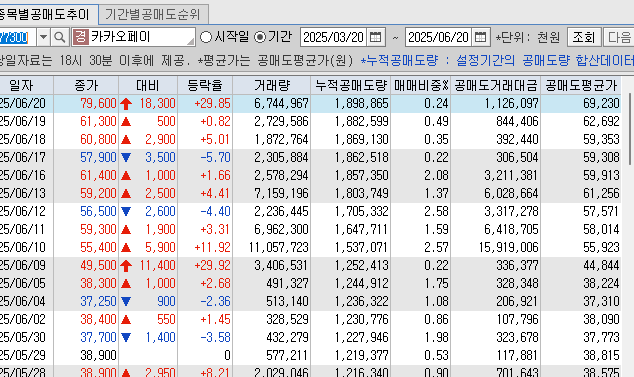
Task: Click the 다음 next button
Action: (619, 37)
